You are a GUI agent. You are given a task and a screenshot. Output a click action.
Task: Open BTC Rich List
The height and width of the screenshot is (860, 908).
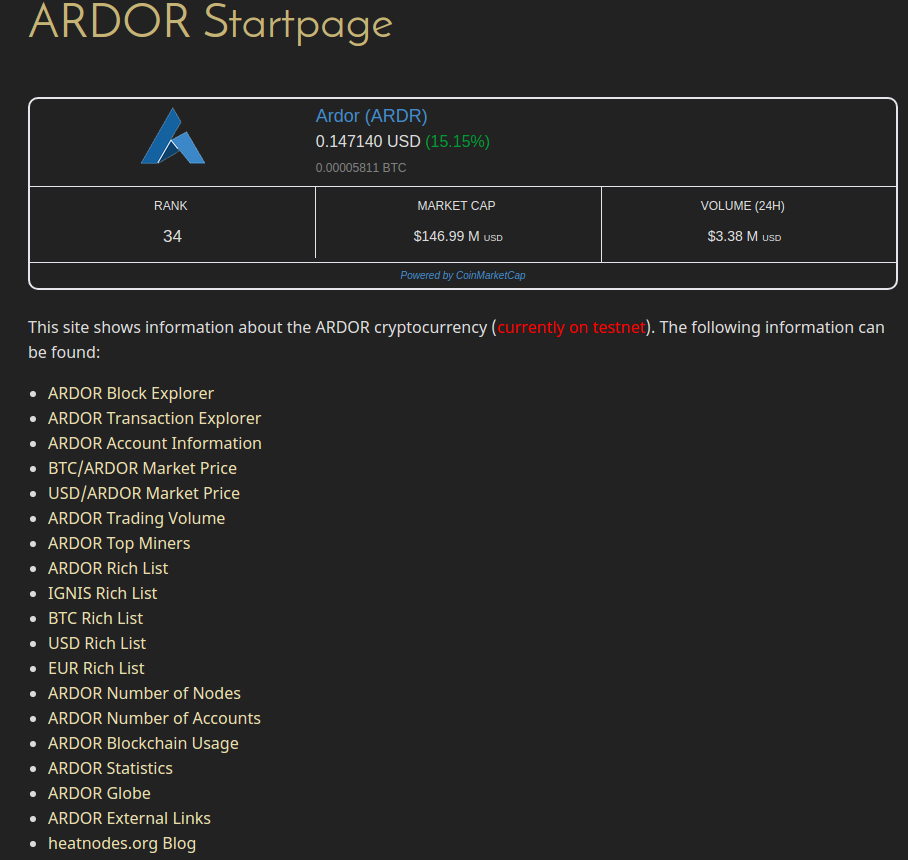pyautogui.click(x=96, y=618)
